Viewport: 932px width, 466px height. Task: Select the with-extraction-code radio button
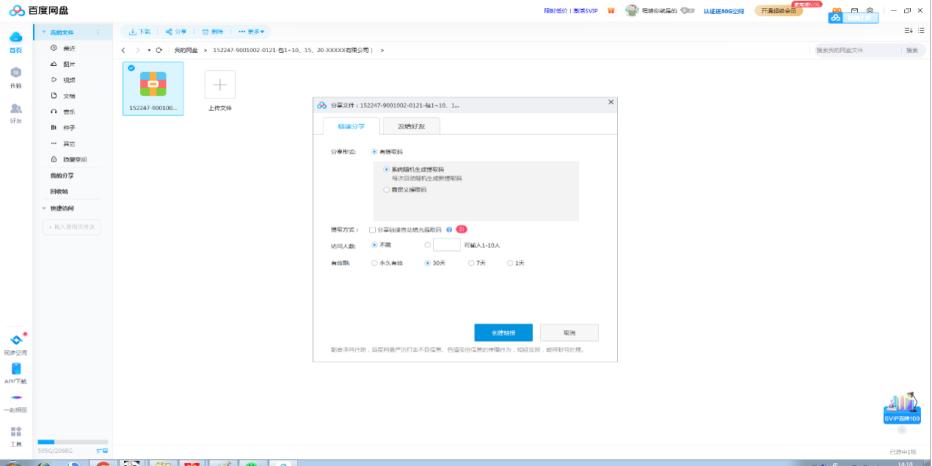374,152
